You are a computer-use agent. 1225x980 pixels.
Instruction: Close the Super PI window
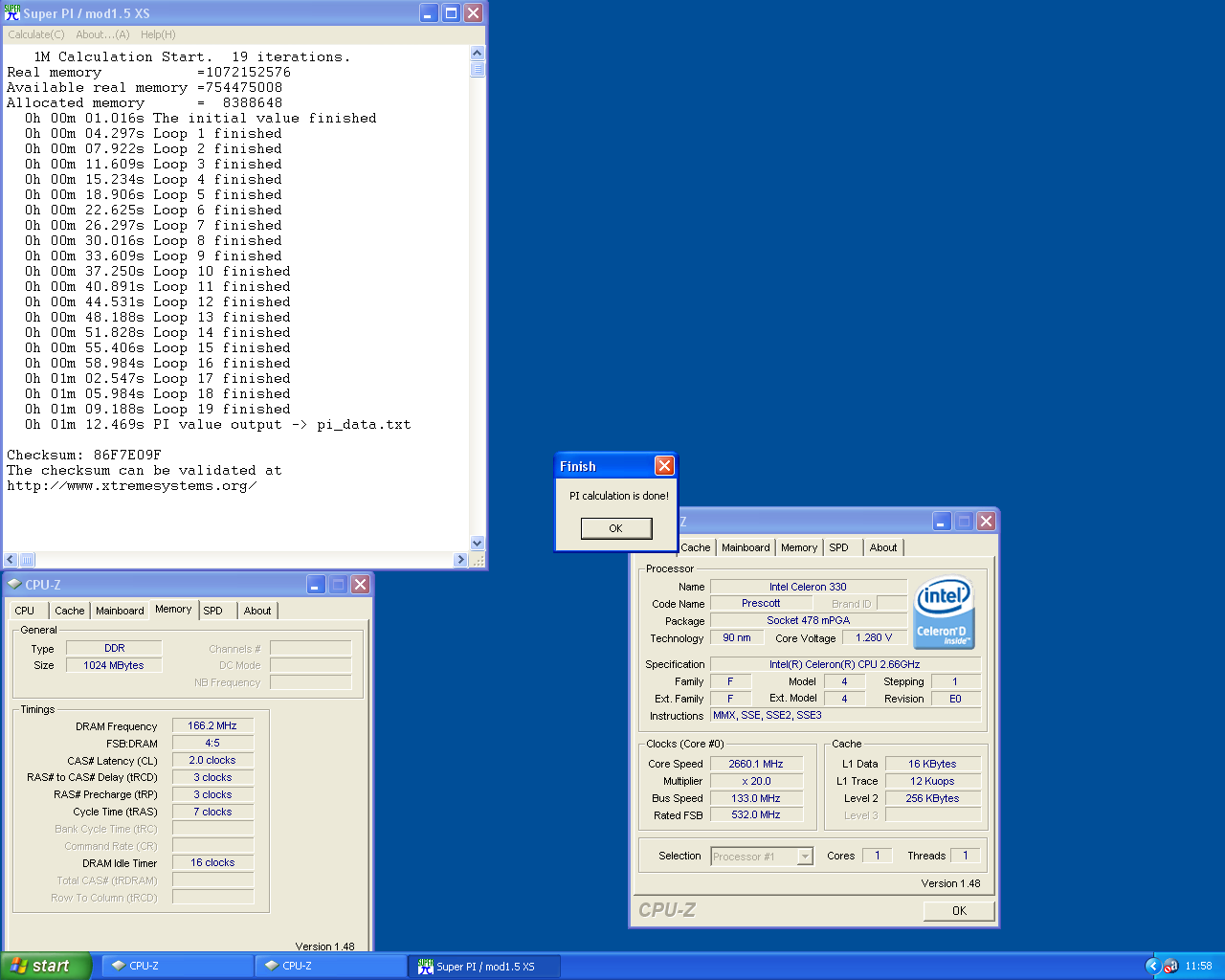473,13
